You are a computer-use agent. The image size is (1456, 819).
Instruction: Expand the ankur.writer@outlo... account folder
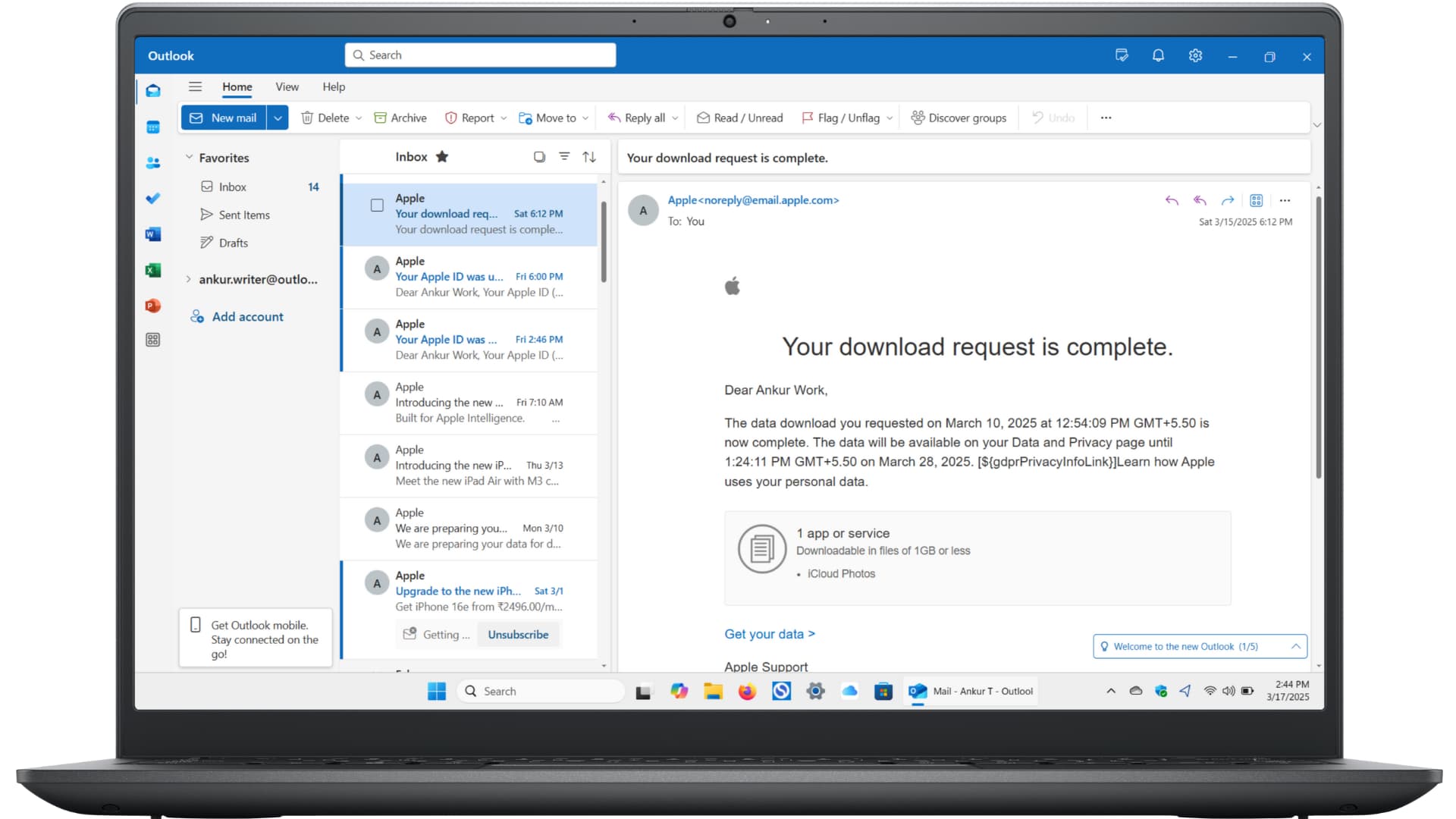click(x=189, y=279)
